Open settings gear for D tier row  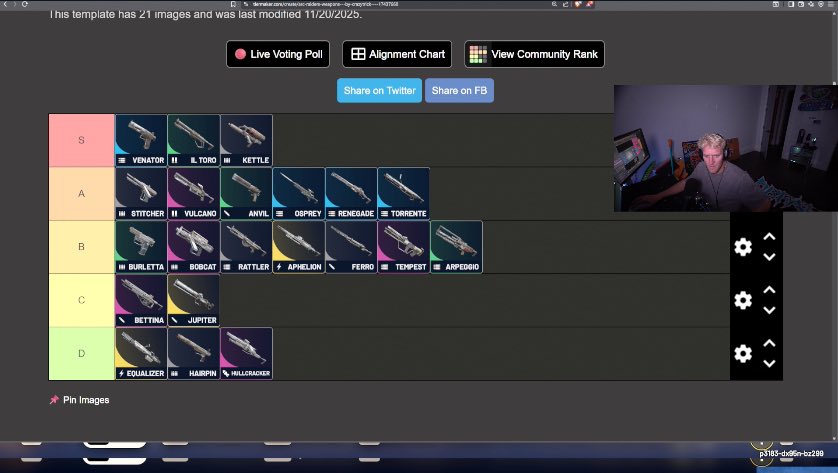coord(743,353)
